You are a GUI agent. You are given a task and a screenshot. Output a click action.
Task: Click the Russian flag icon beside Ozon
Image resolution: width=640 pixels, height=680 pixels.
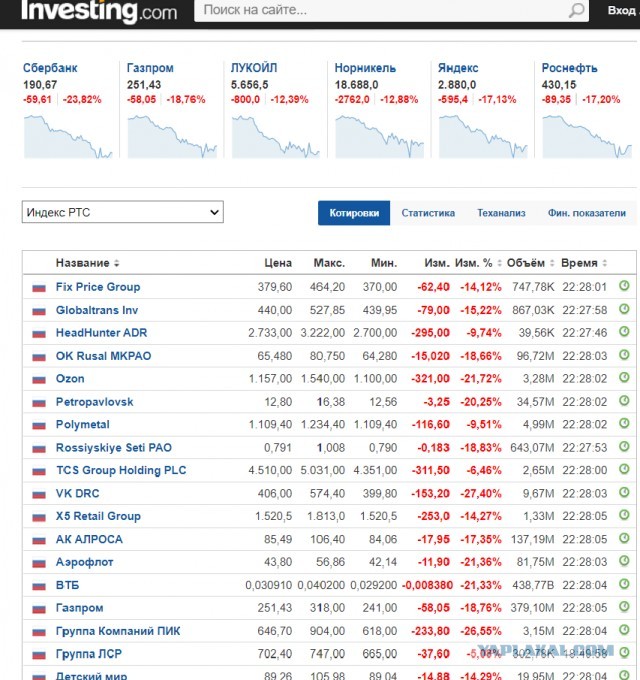[x=39, y=379]
